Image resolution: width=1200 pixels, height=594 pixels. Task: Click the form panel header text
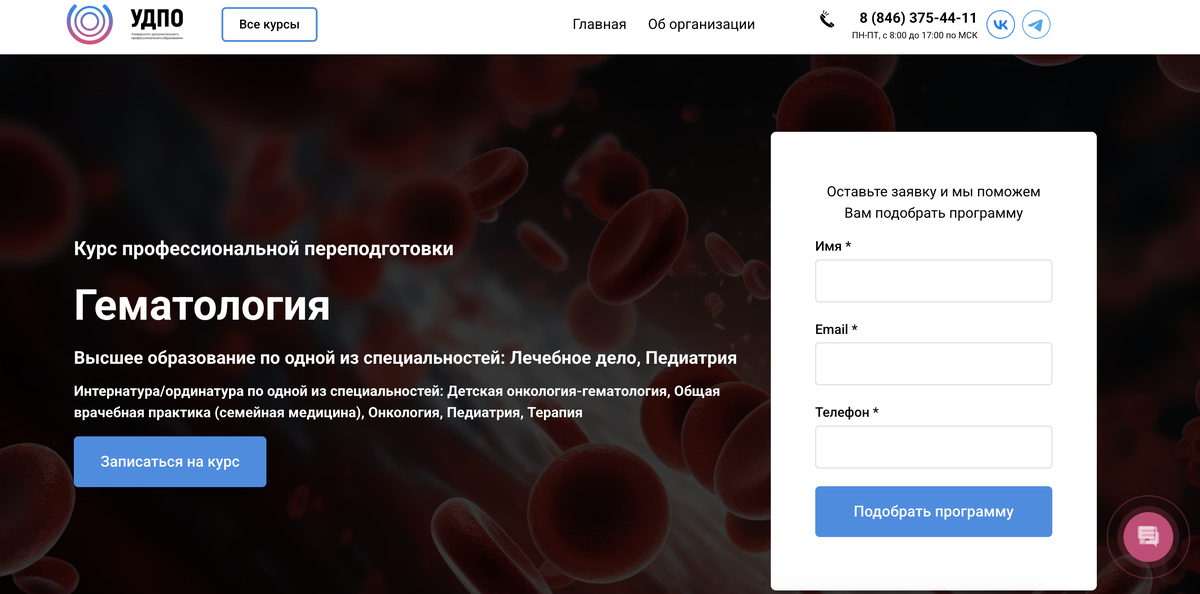click(x=933, y=201)
